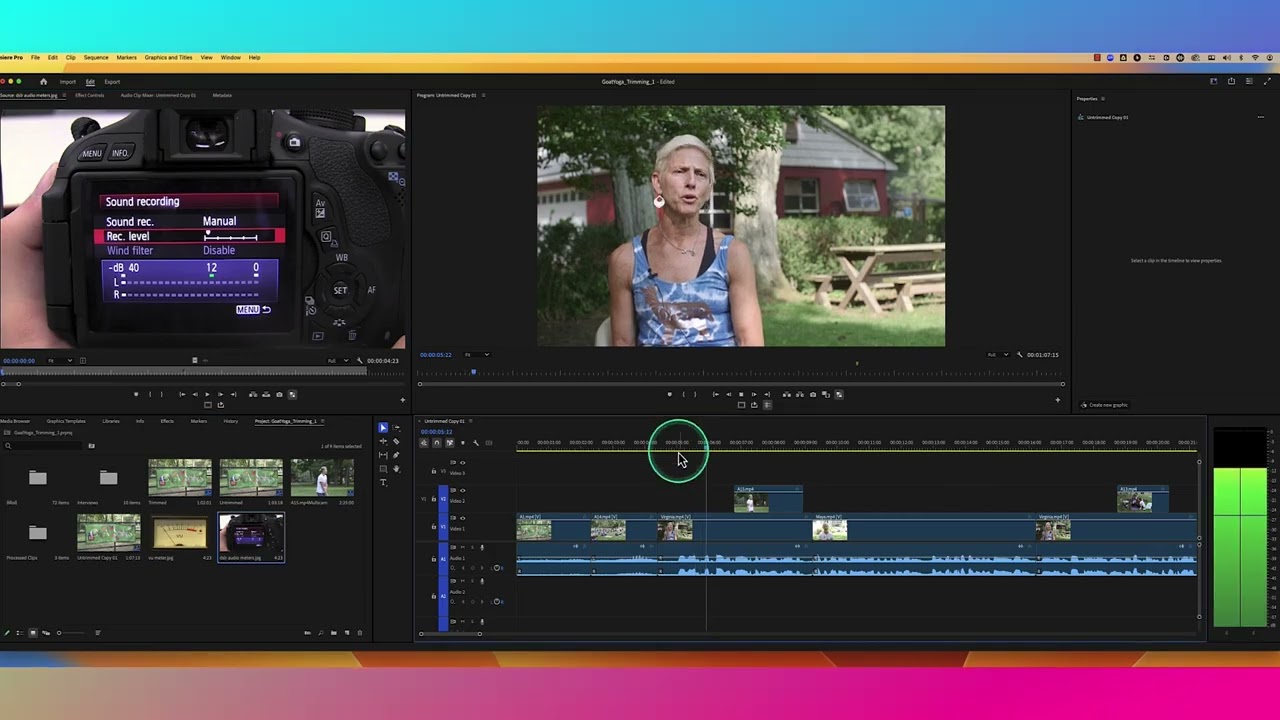Viewport: 1280px width, 720px height.
Task: Open Properties panel options ellipsis
Action: (1260, 117)
